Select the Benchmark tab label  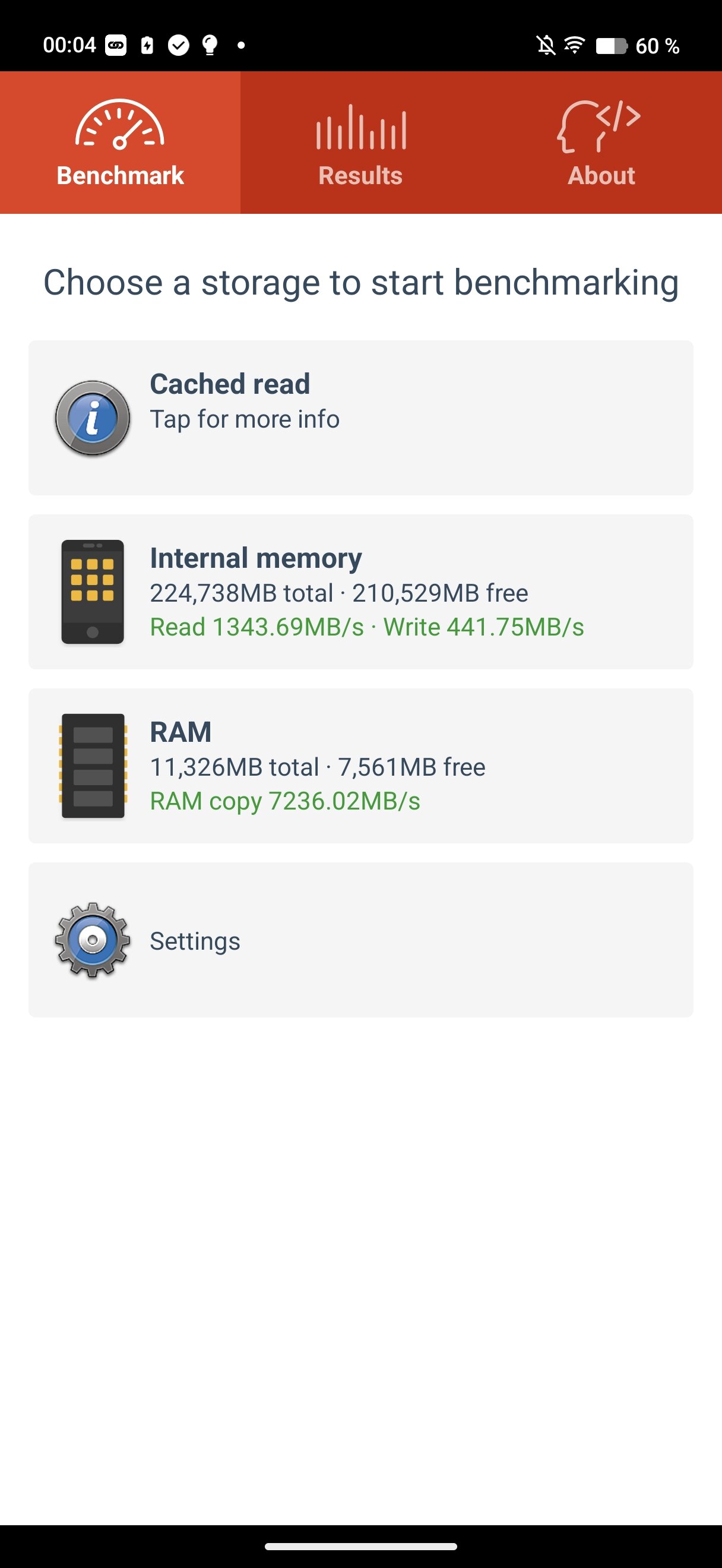(120, 175)
